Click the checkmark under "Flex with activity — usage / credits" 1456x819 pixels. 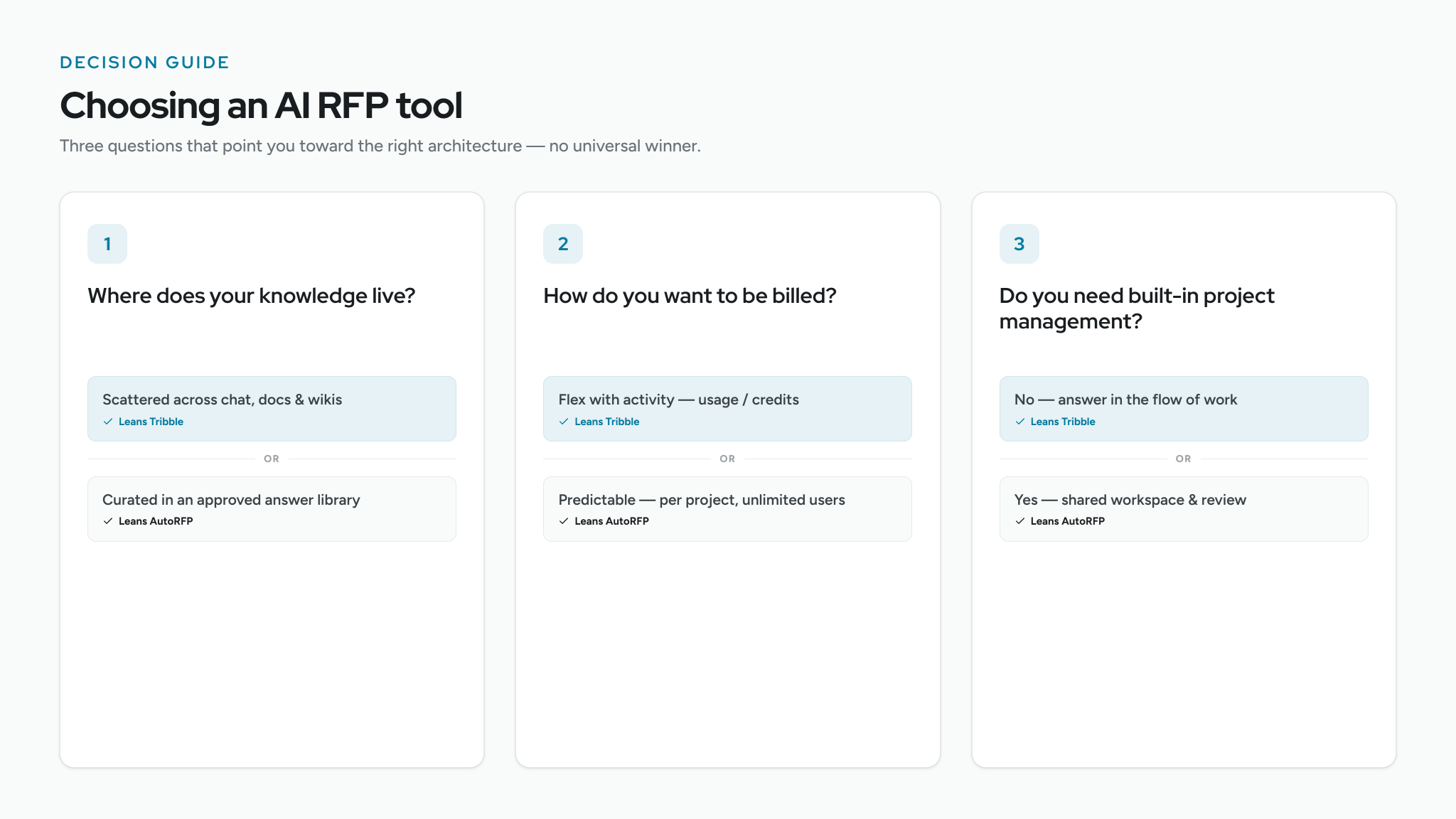564,422
